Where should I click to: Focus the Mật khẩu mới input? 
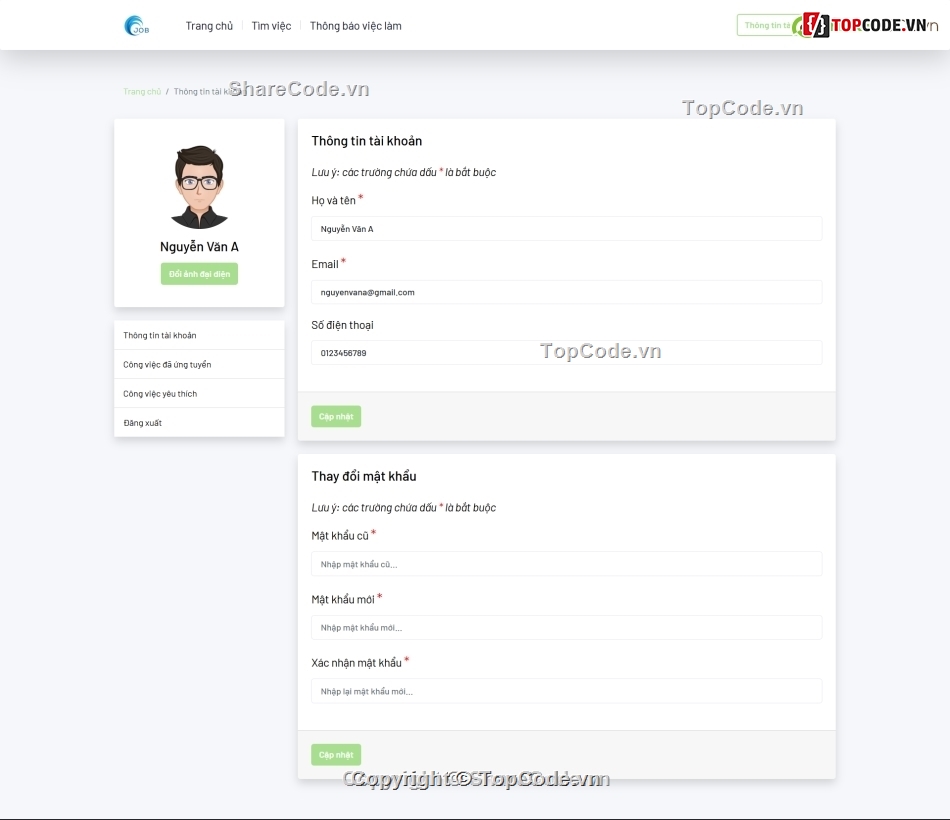click(566, 627)
